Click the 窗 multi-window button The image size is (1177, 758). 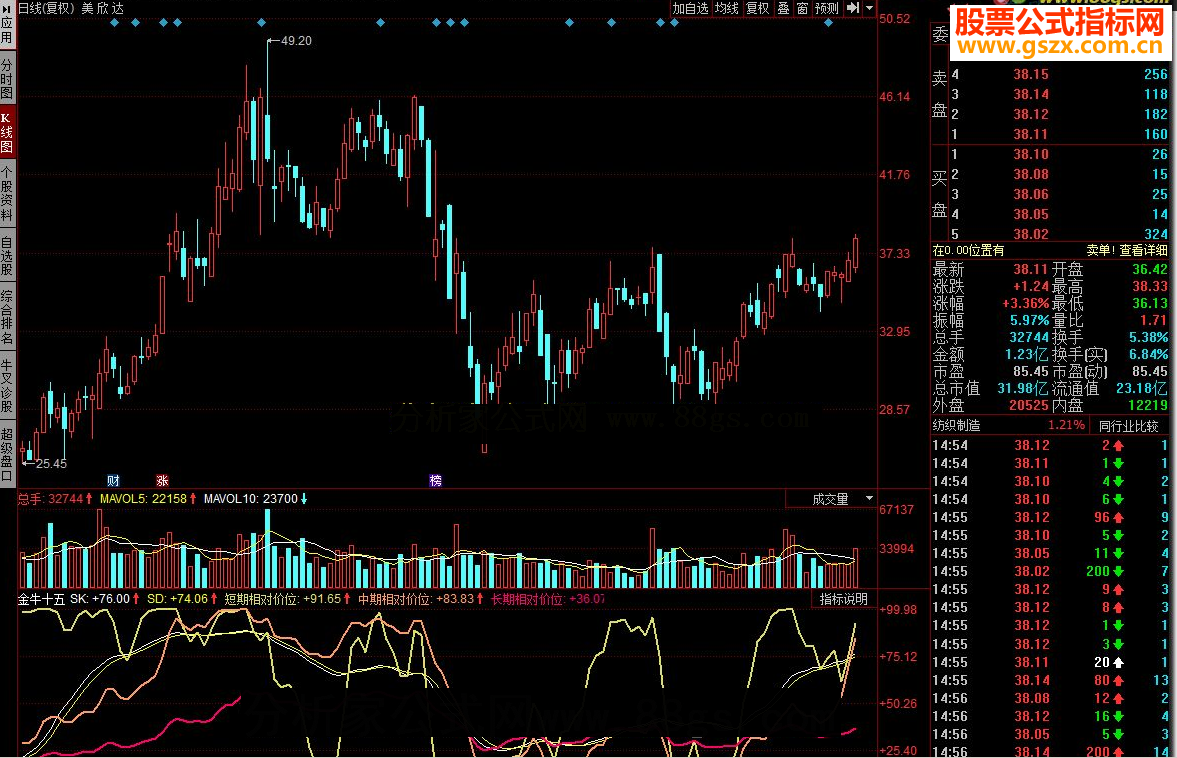[x=802, y=8]
